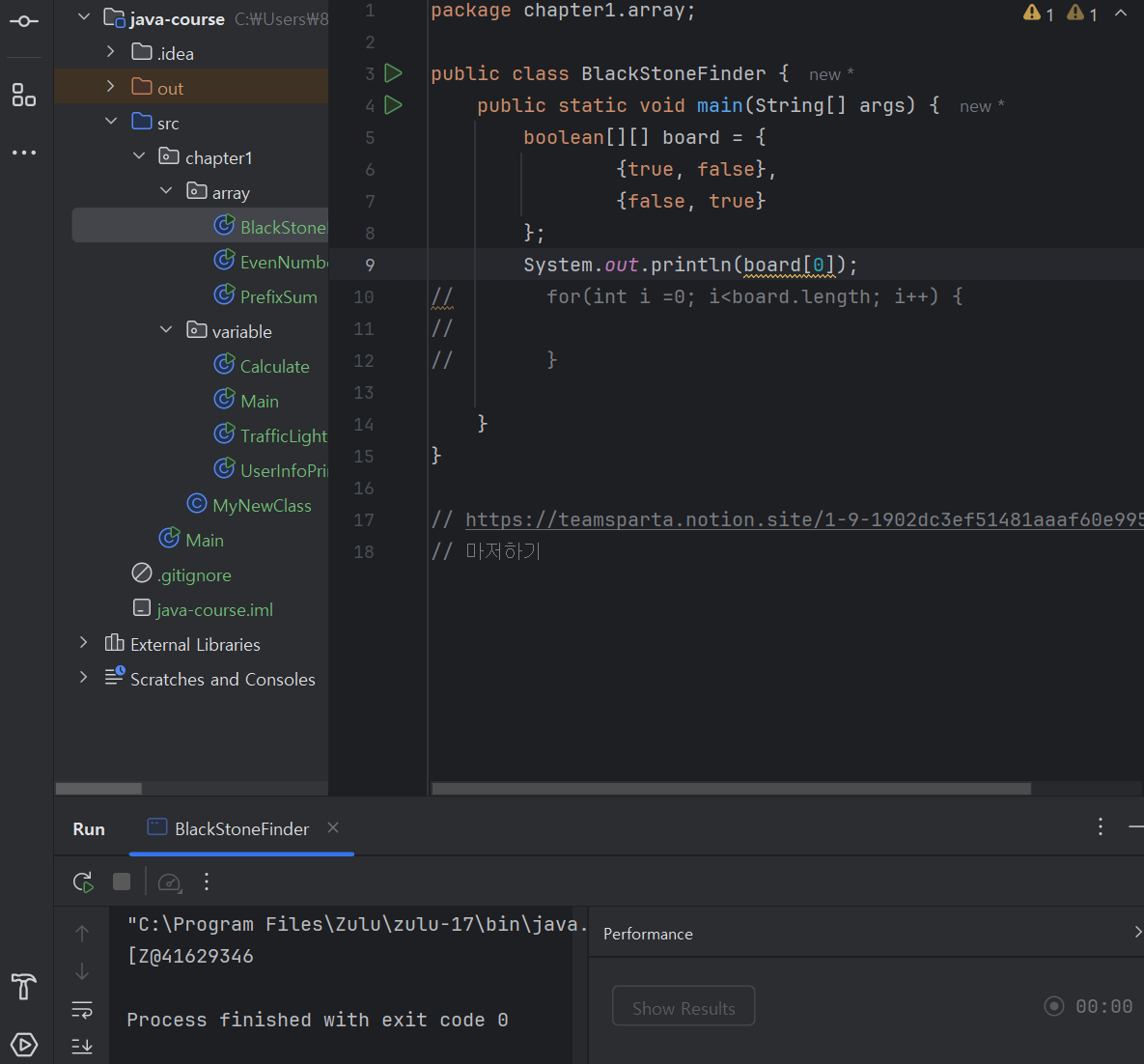This screenshot has height=1064, width=1144.
Task: Expand External Libraries node
Action: point(83,643)
